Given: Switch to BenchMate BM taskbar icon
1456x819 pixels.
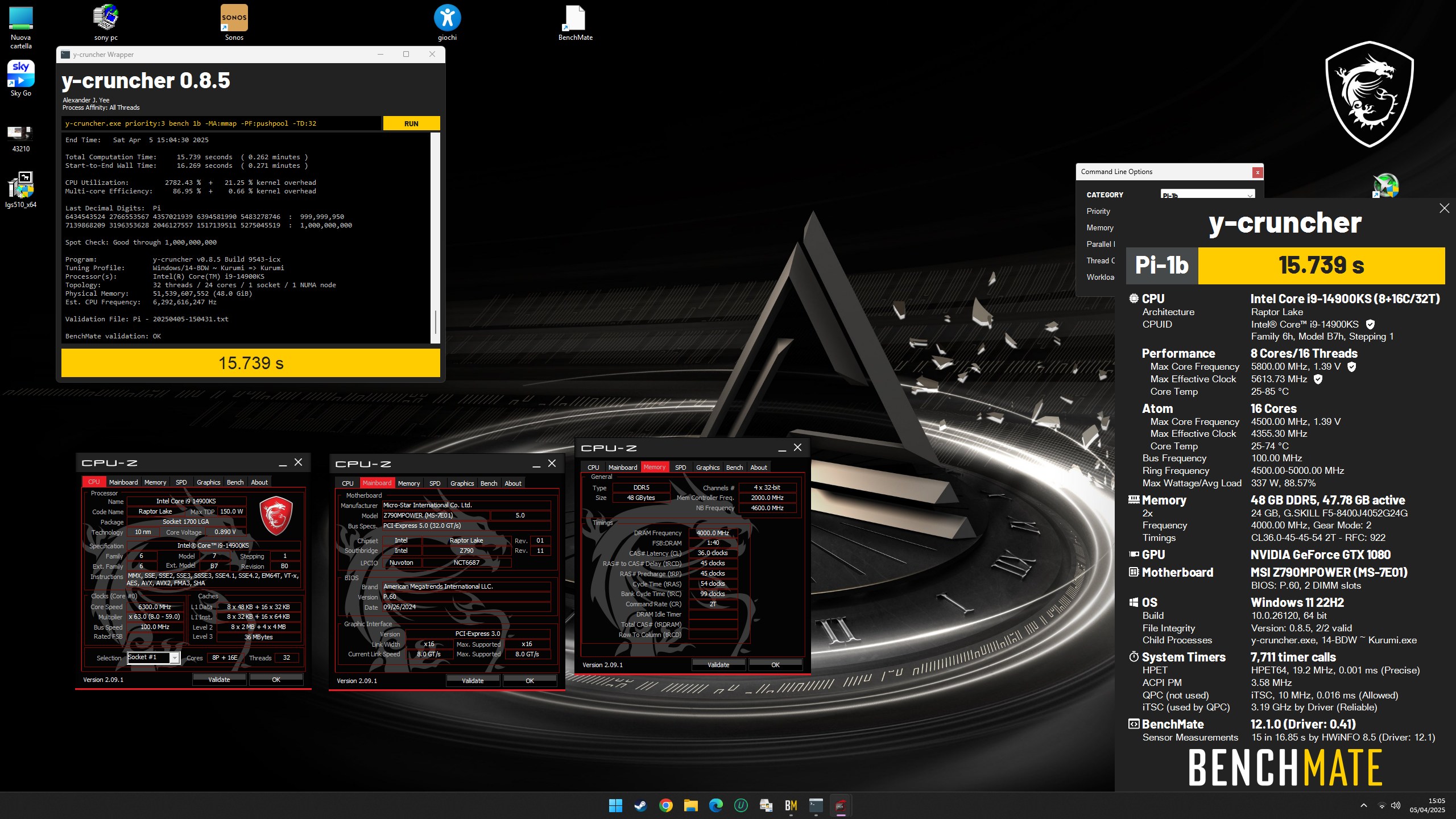Looking at the screenshot, I should pyautogui.click(x=791, y=805).
